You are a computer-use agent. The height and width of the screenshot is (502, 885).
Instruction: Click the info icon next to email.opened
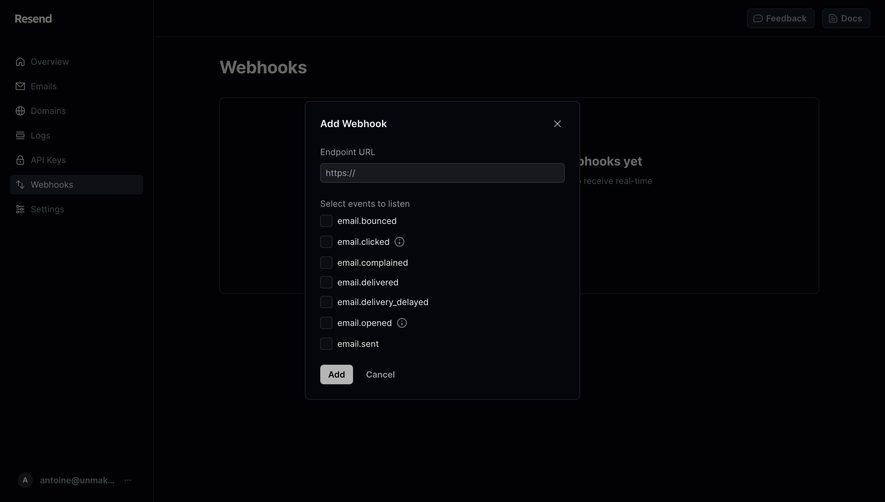402,323
